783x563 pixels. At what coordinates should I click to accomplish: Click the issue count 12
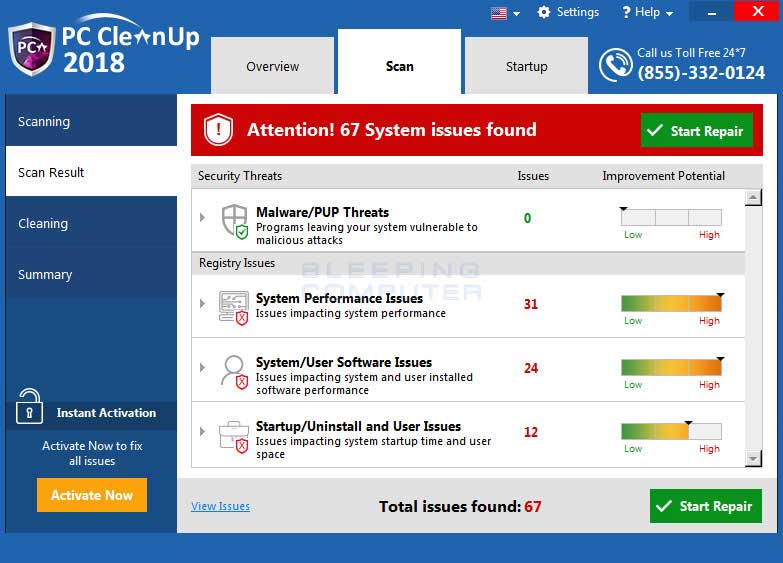click(x=531, y=432)
